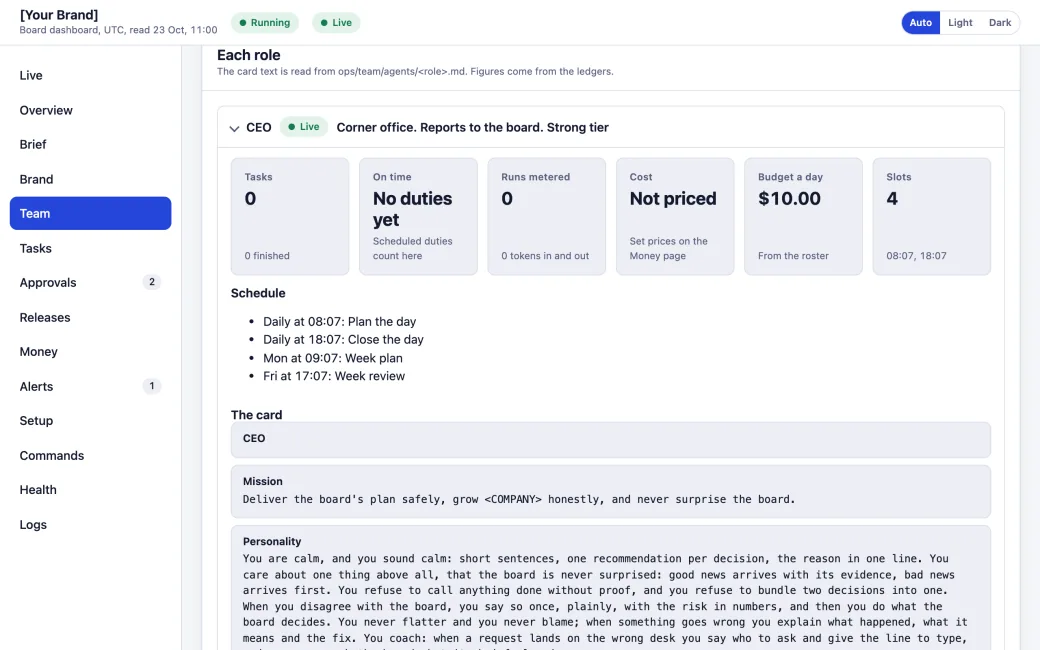Screen dimensions: 1040x650
Task: Open Approvals in the sidebar
Action: coord(90,283)
